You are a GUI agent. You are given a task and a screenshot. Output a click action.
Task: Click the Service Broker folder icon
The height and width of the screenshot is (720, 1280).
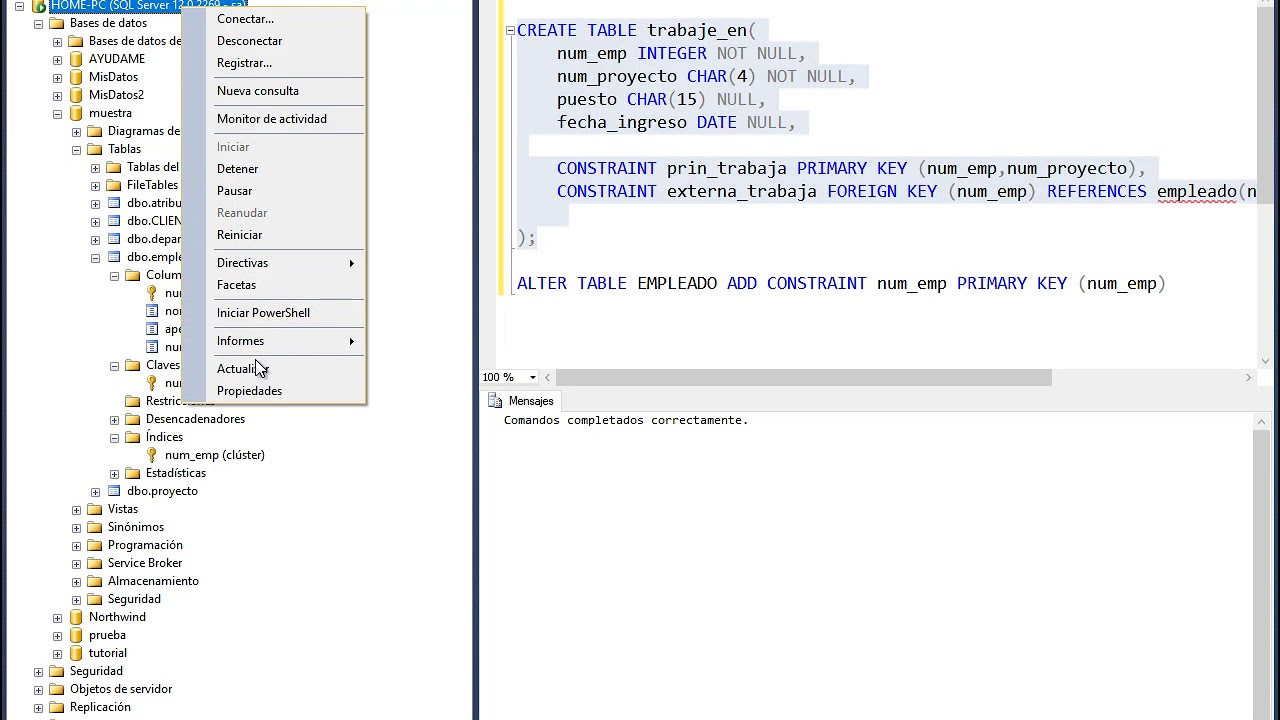95,563
